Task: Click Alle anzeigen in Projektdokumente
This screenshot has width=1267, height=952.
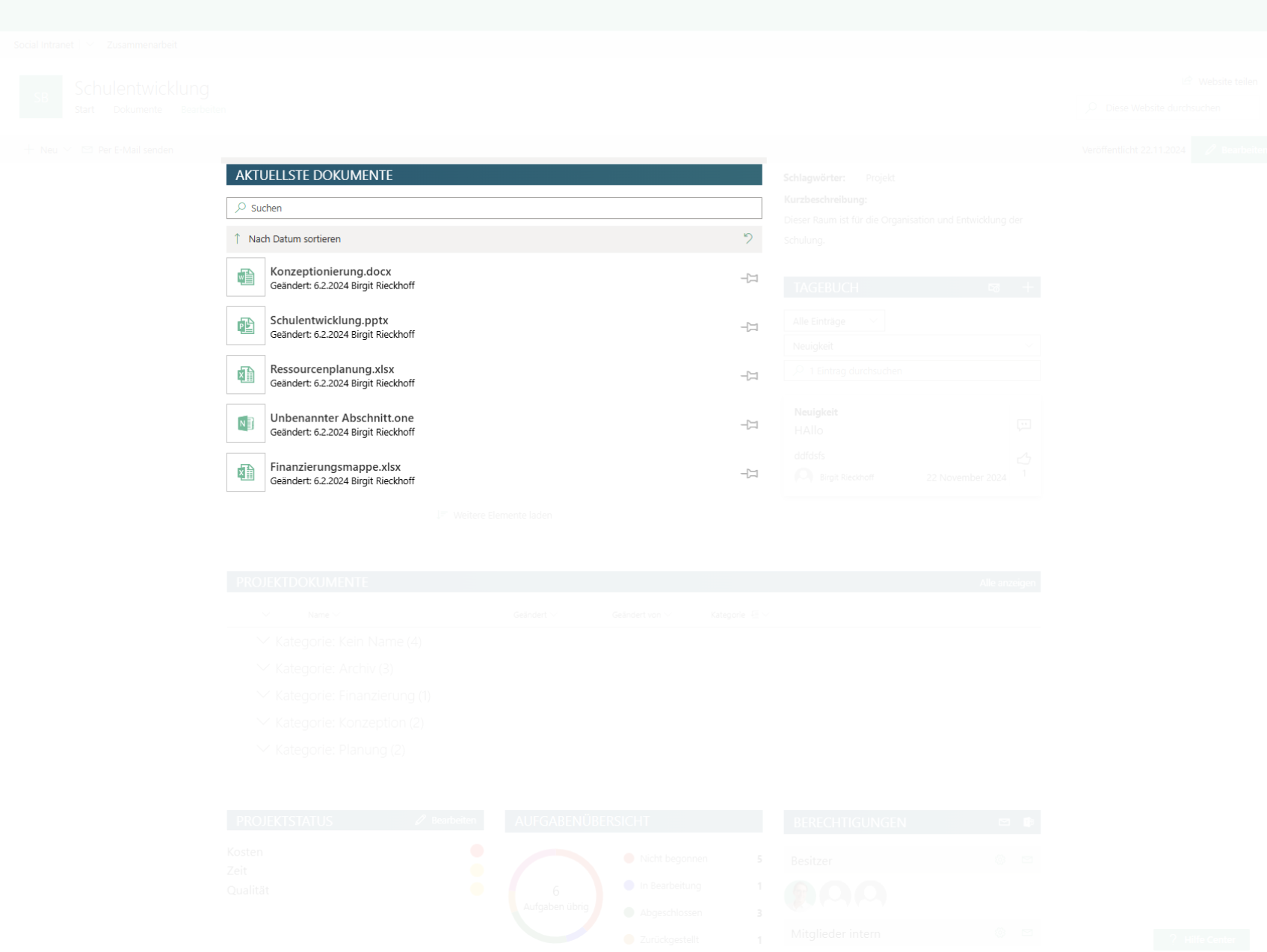Action: 1008,583
